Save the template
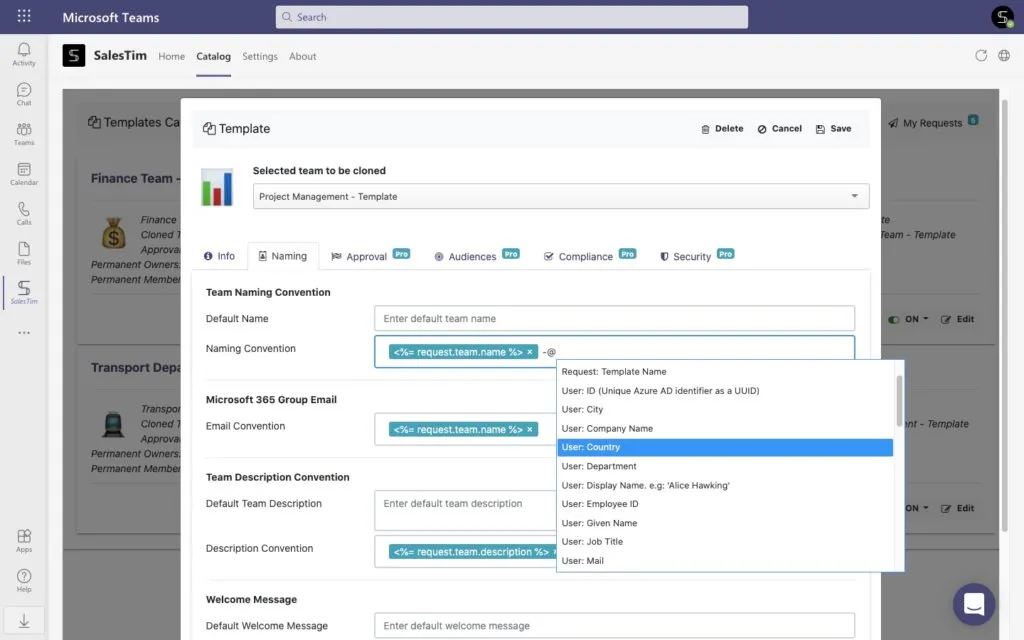The height and width of the screenshot is (640, 1024). point(833,129)
